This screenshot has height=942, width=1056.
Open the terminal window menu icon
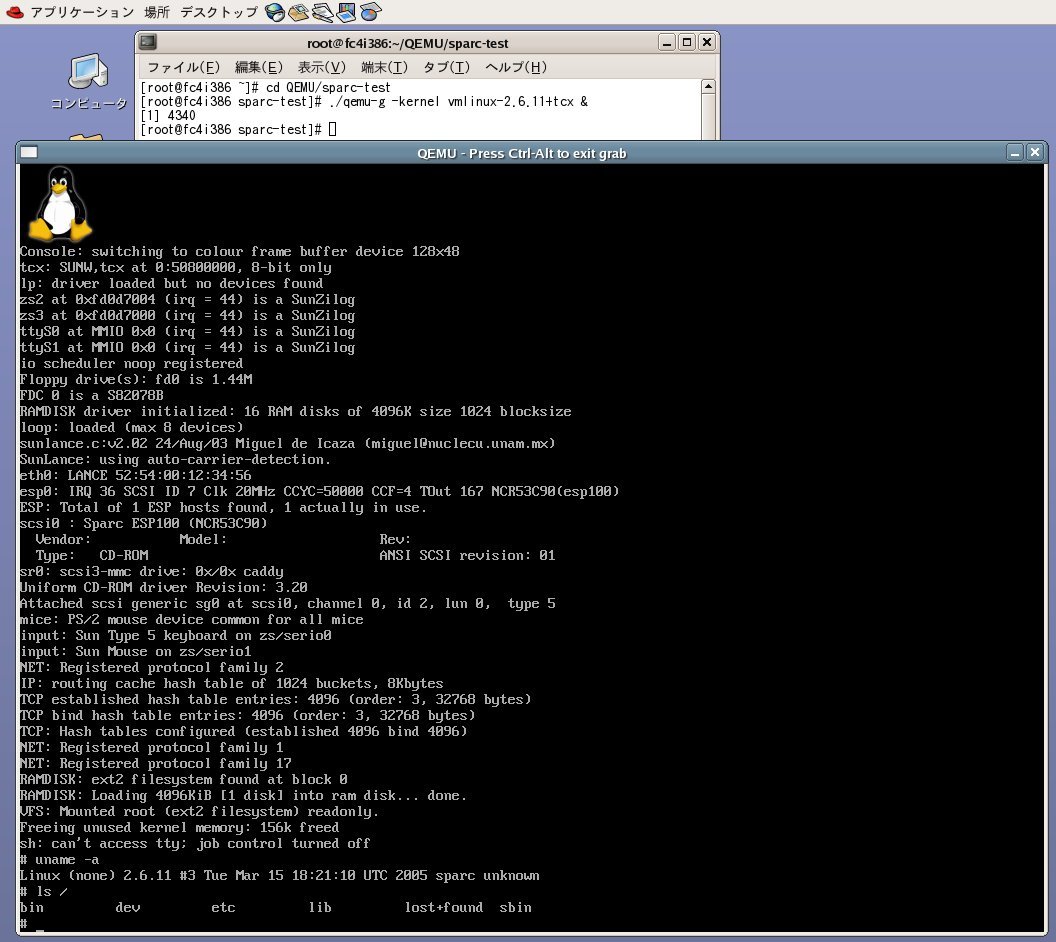[x=147, y=42]
